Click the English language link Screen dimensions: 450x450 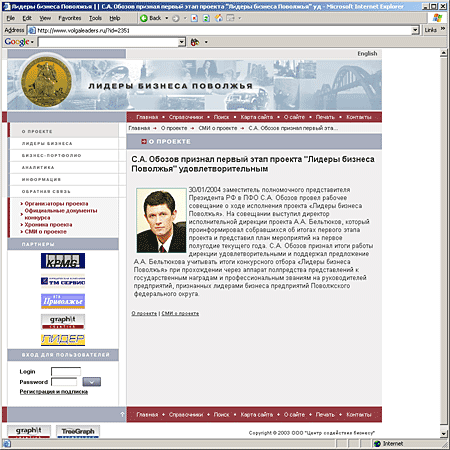click(367, 54)
